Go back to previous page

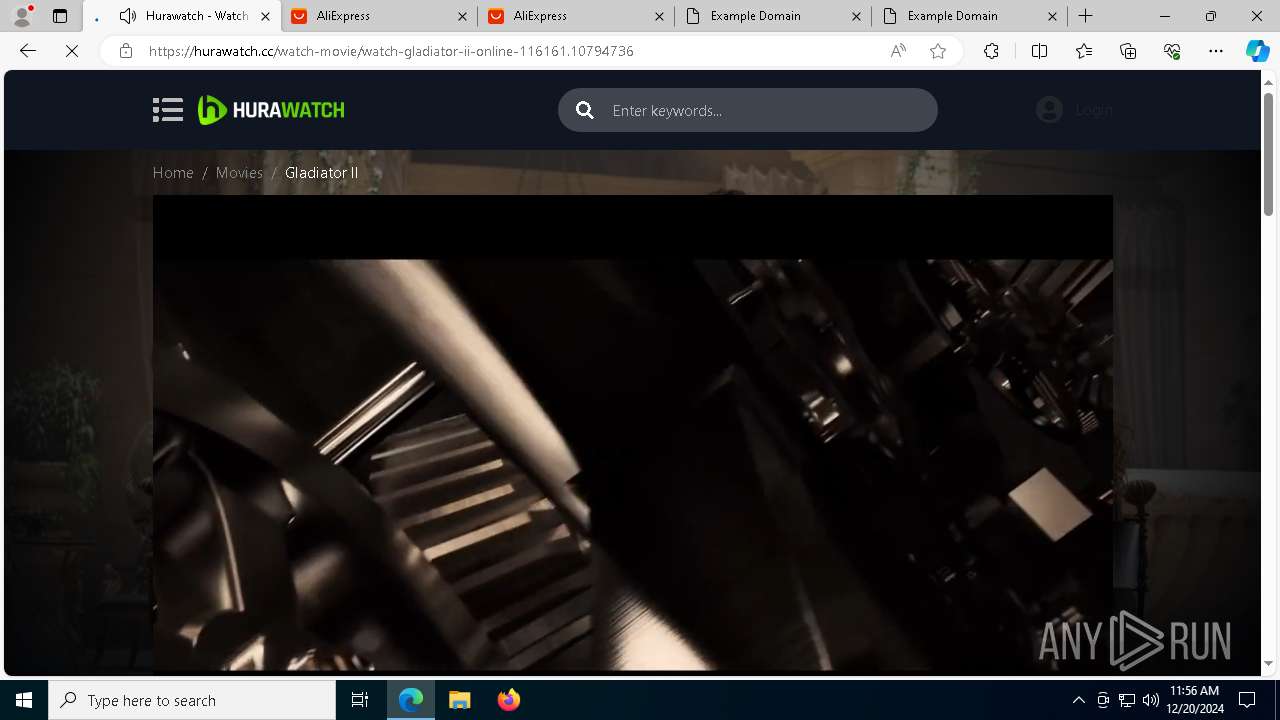28,51
